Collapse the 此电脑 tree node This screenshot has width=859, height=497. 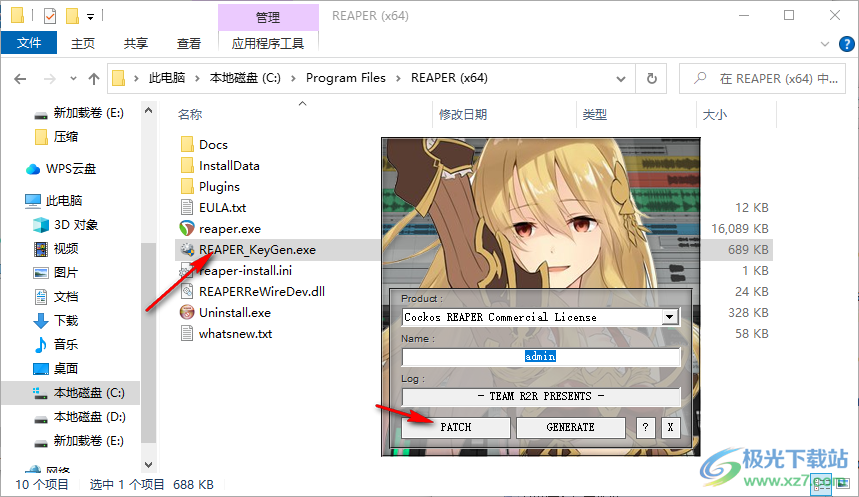pos(12,200)
